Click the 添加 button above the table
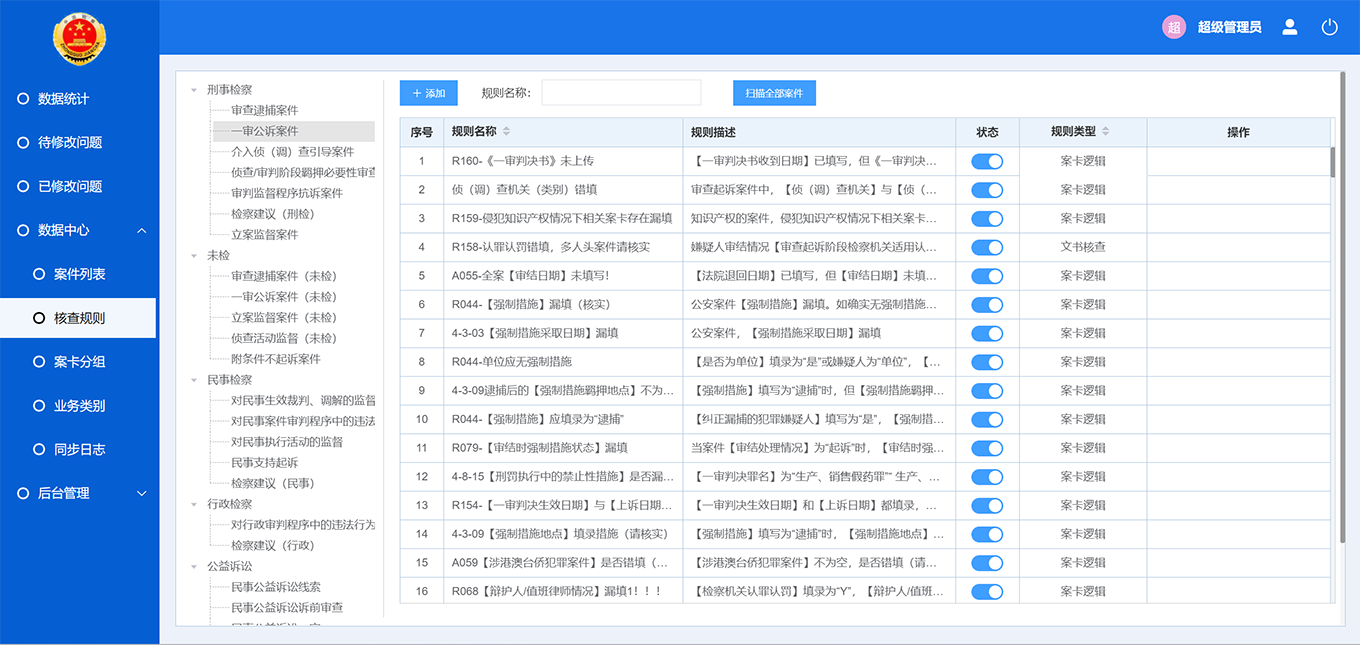Screen dimensions: 1360x645 point(428,92)
